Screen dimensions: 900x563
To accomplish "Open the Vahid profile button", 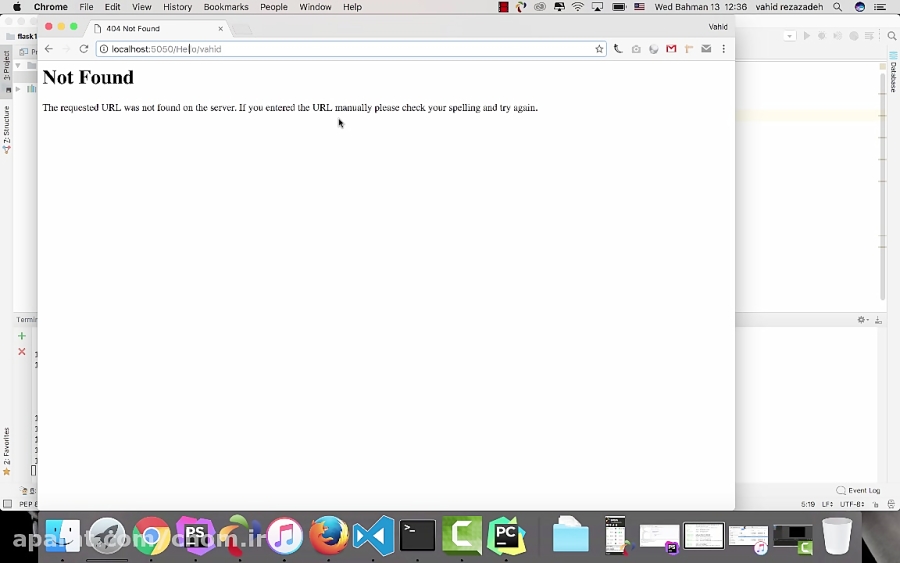I will coord(717,27).
